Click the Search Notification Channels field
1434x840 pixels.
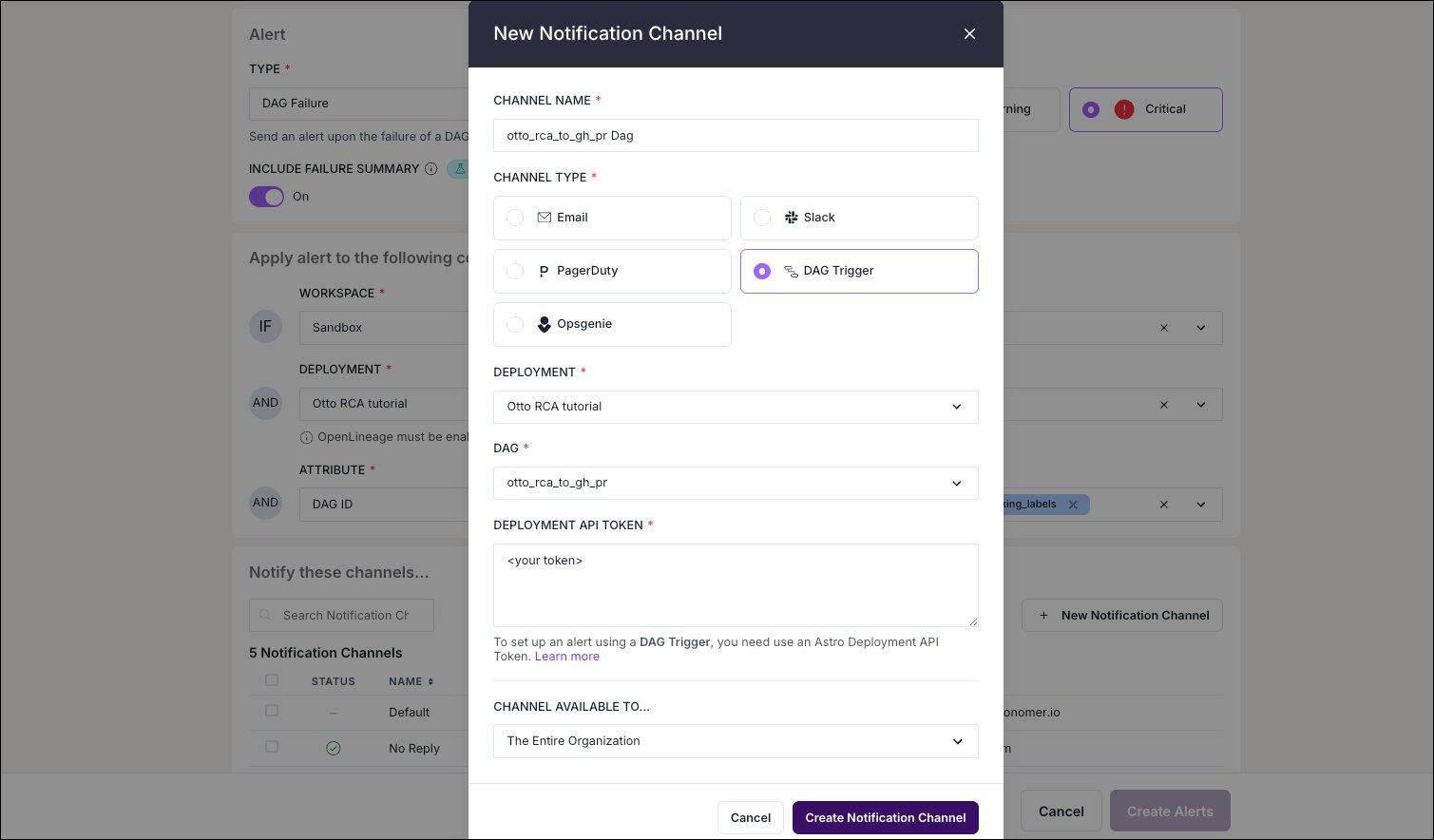pos(341,616)
